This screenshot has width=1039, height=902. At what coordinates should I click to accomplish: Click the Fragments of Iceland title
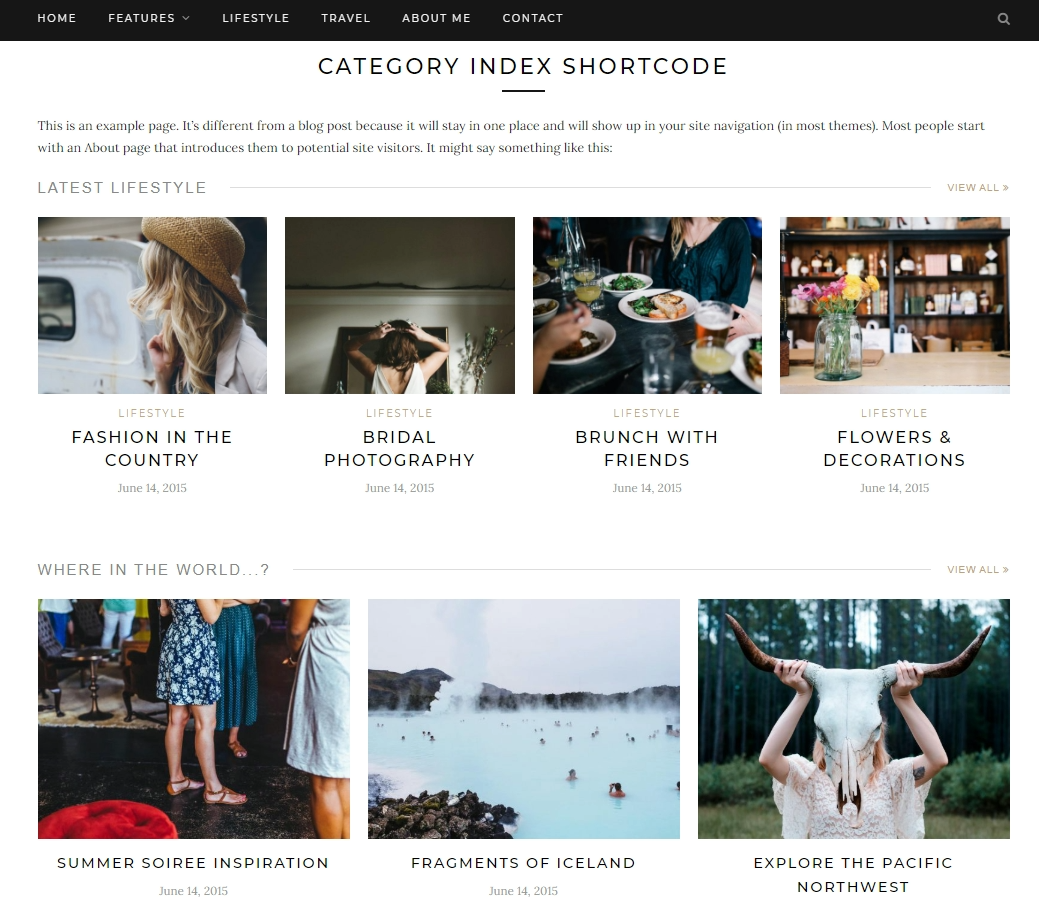[x=523, y=863]
